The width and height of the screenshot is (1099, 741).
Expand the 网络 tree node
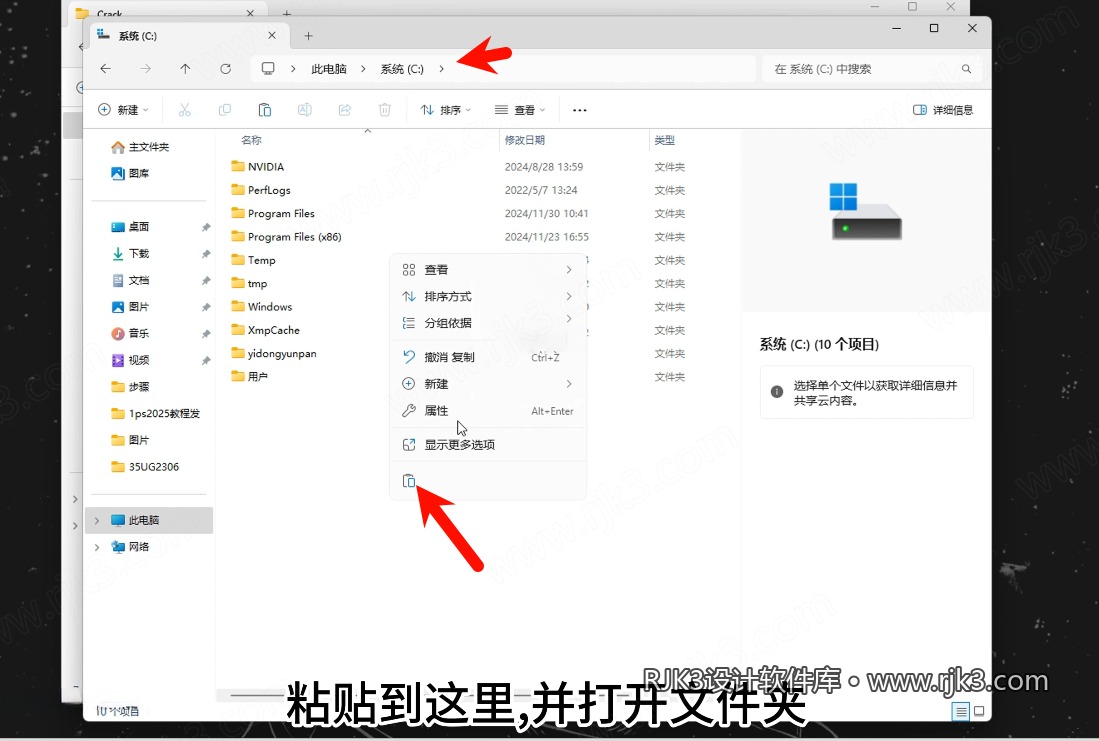(97, 547)
